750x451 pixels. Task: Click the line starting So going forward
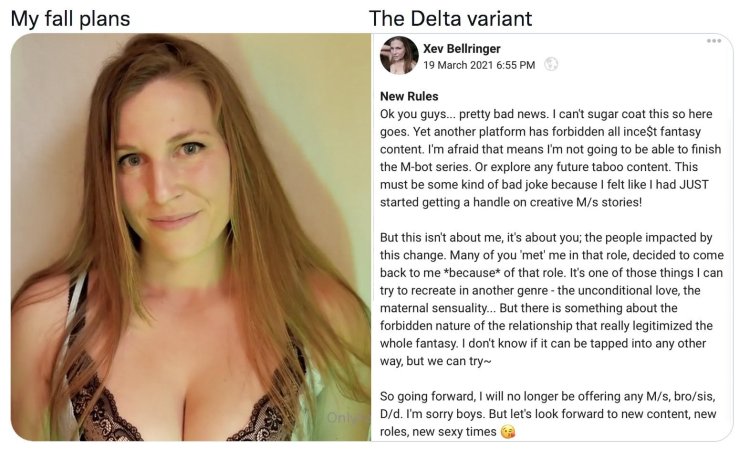(x=547, y=396)
